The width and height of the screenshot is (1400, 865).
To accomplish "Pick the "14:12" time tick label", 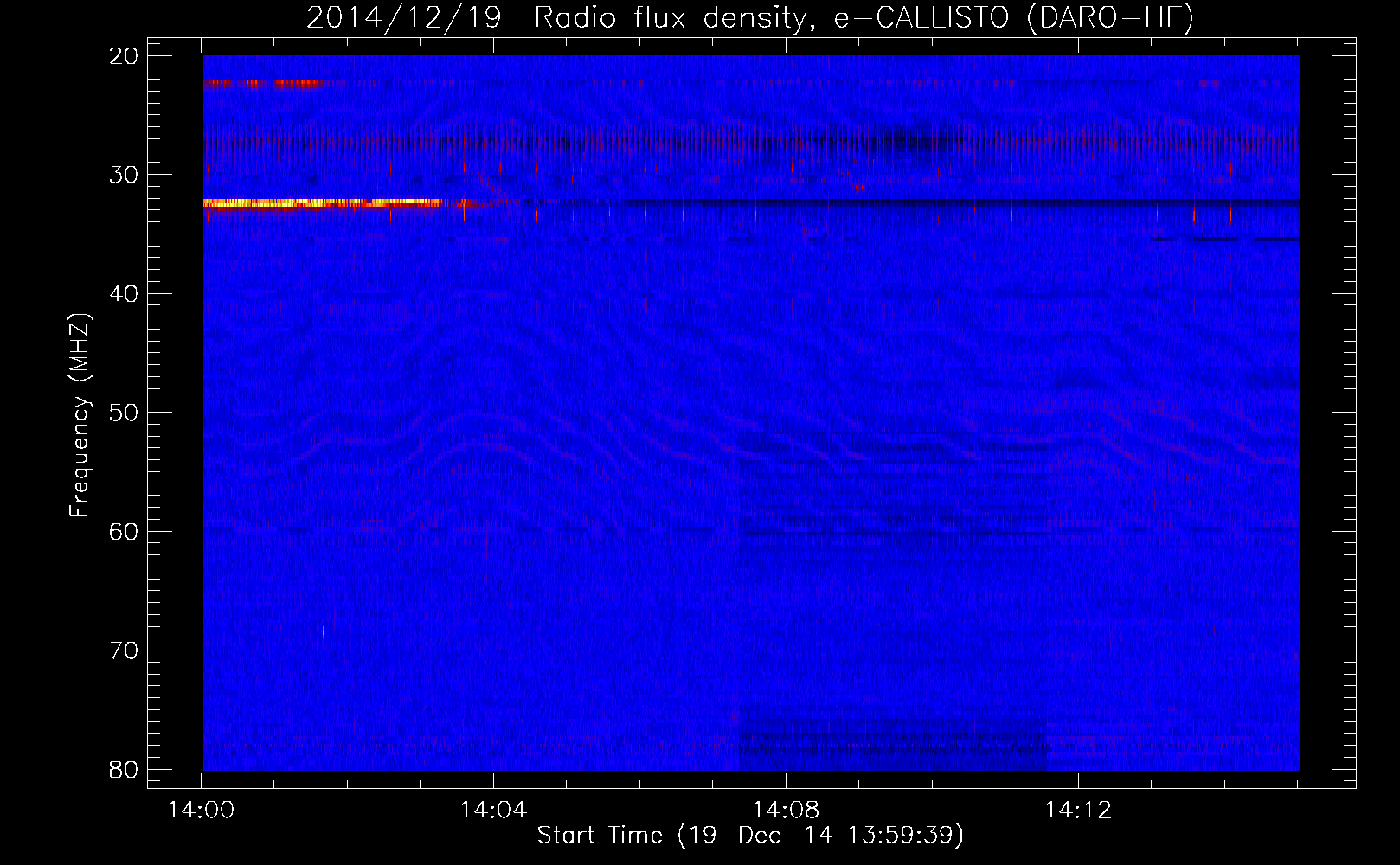I will 1078,811.
